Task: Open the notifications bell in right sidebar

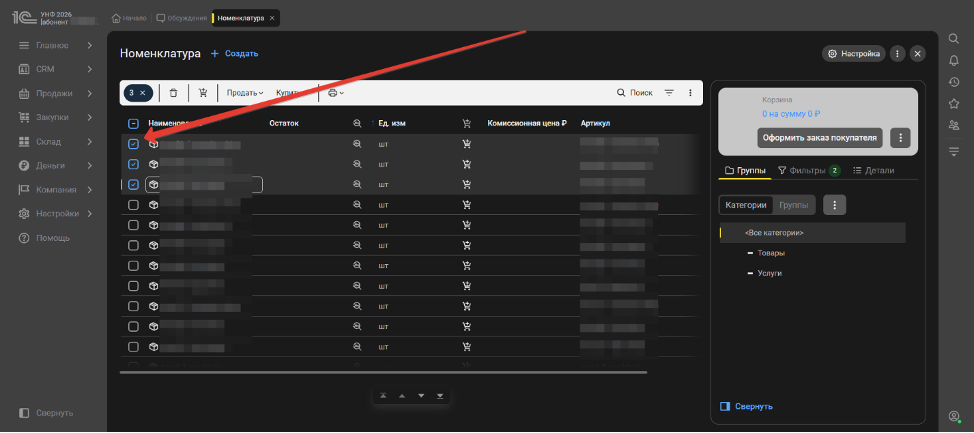Action: coord(953,60)
